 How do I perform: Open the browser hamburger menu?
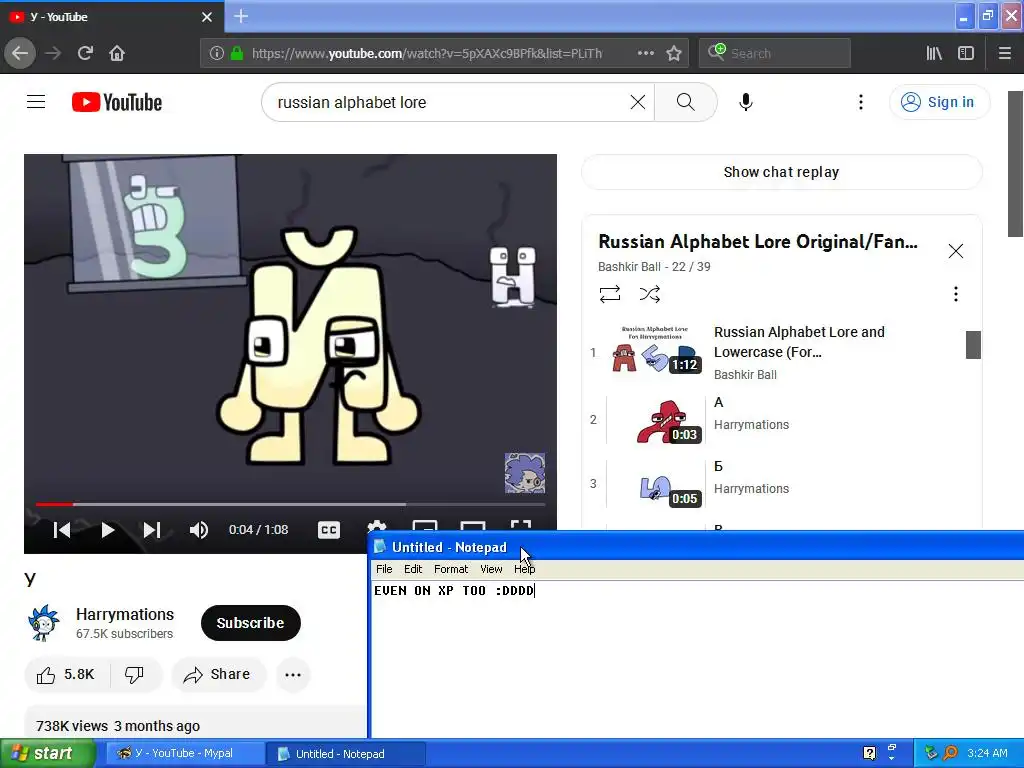(1005, 53)
